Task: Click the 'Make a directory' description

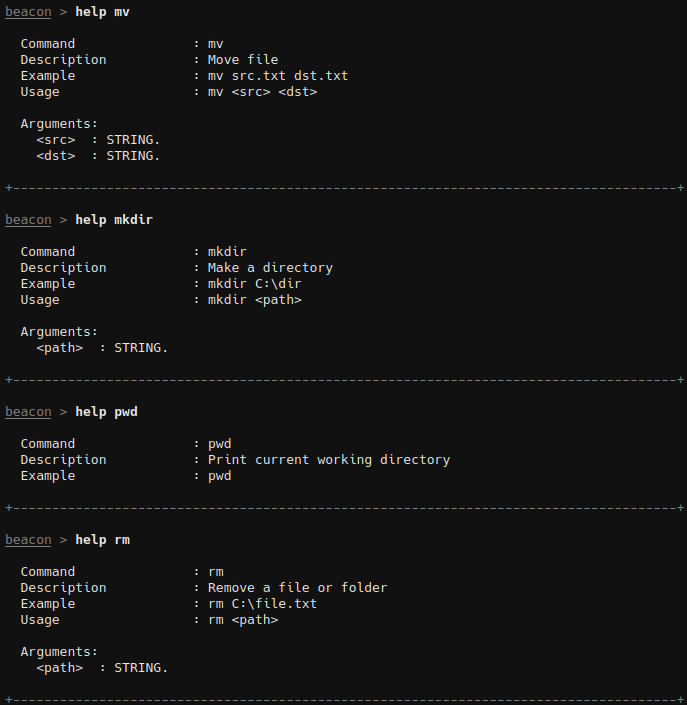Action: 270,268
